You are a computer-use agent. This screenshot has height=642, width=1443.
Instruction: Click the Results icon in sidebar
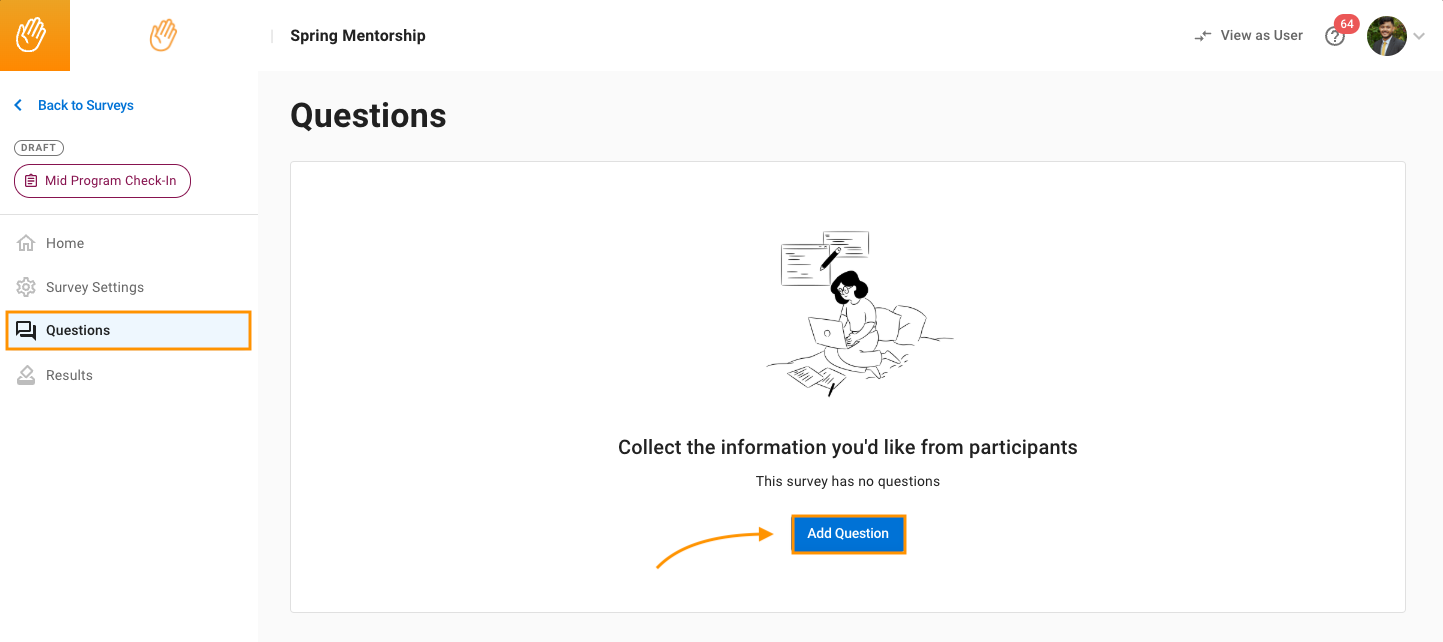[26, 375]
